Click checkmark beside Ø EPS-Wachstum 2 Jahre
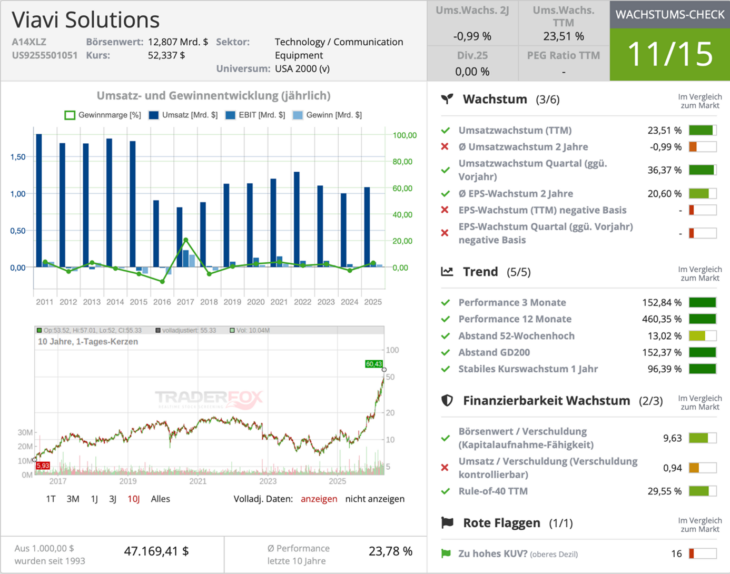The height and width of the screenshot is (574, 730). click(446, 194)
